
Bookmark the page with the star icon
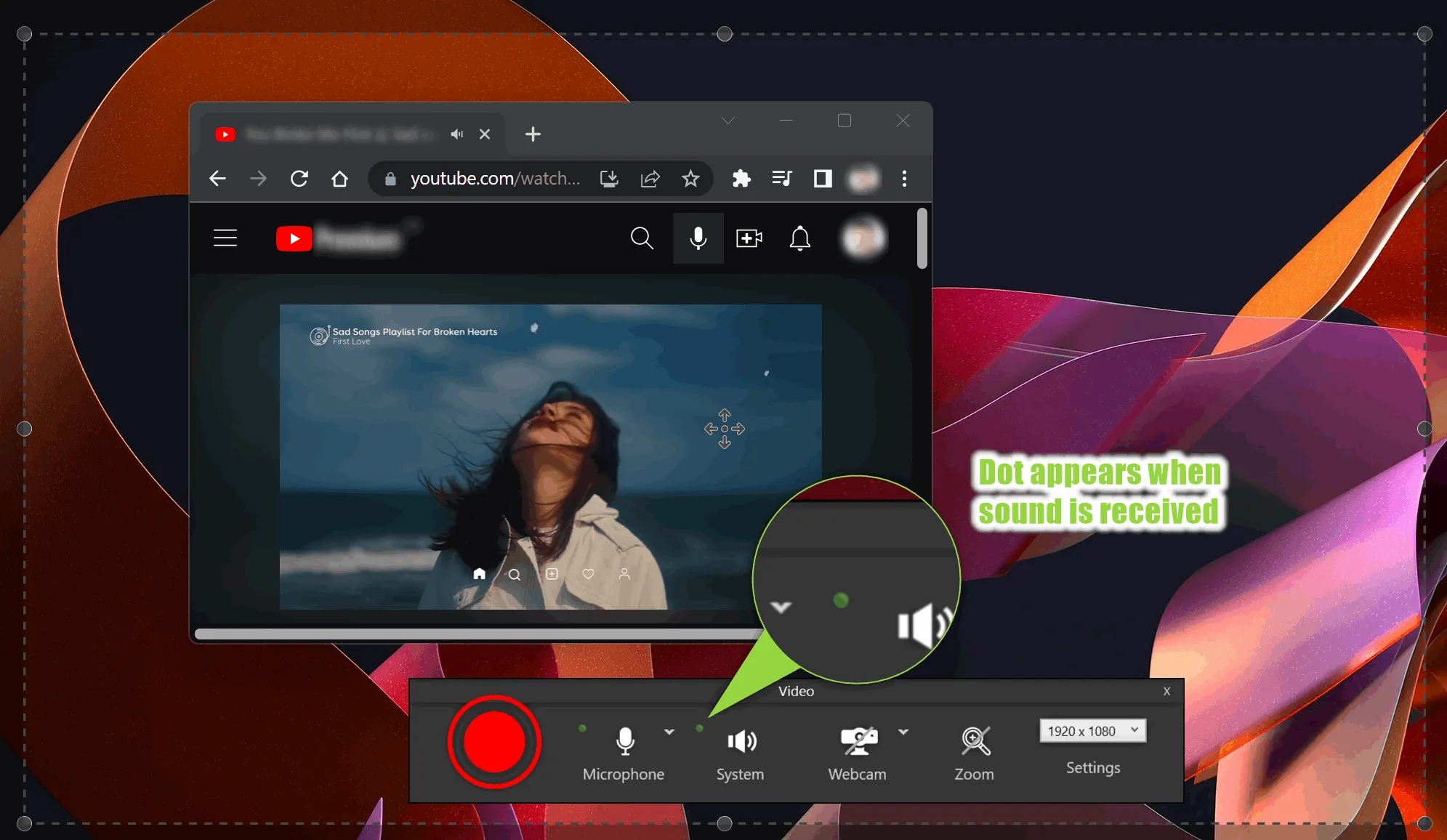click(x=691, y=178)
